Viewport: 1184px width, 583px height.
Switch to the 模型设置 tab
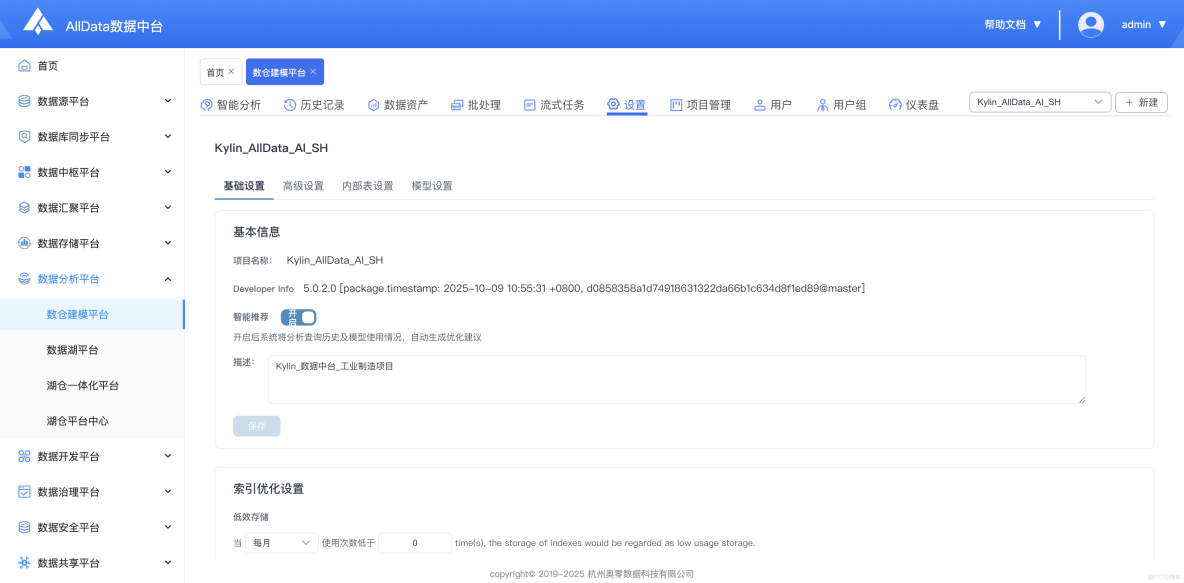[x=432, y=185]
